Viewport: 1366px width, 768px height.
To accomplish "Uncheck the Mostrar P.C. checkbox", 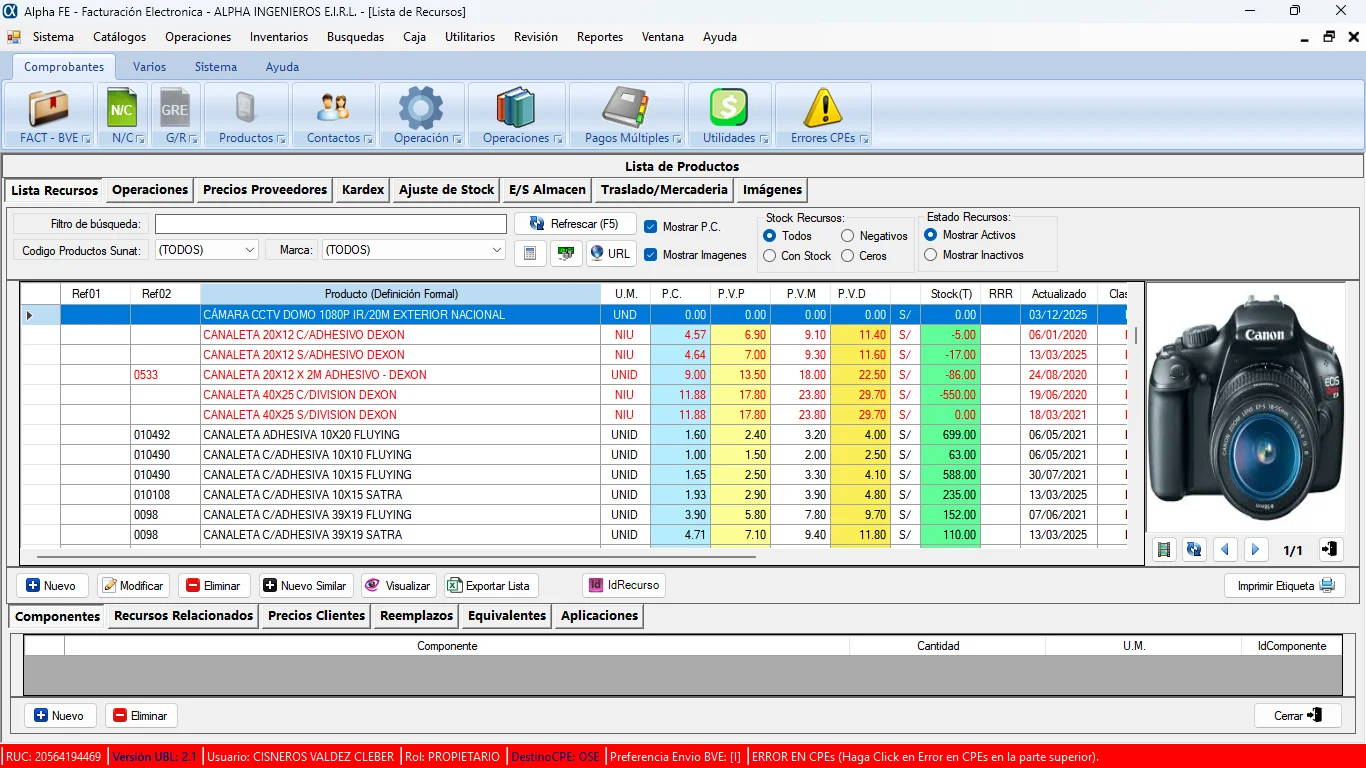I will [x=651, y=227].
